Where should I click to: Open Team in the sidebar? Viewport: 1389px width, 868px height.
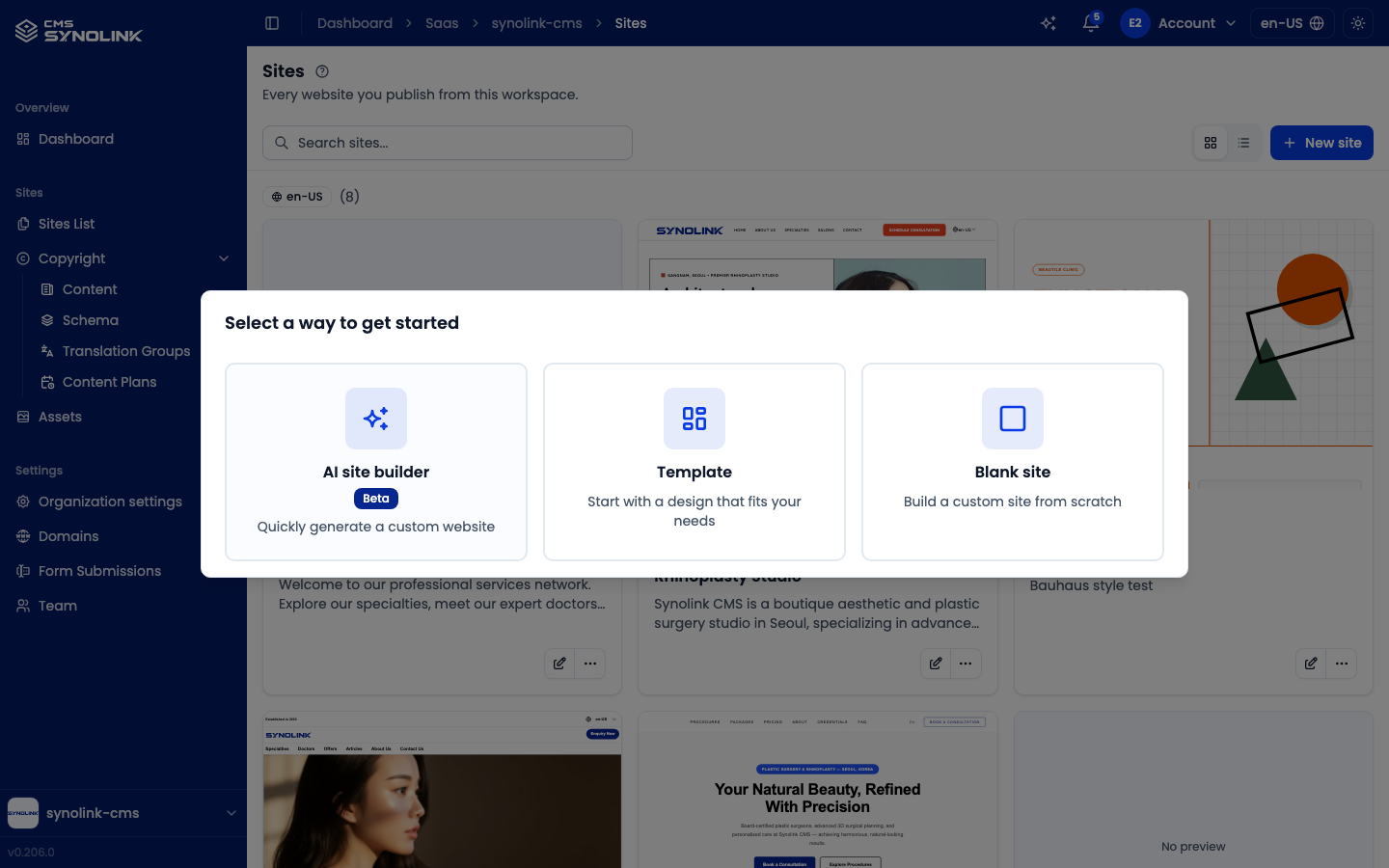pos(123,606)
